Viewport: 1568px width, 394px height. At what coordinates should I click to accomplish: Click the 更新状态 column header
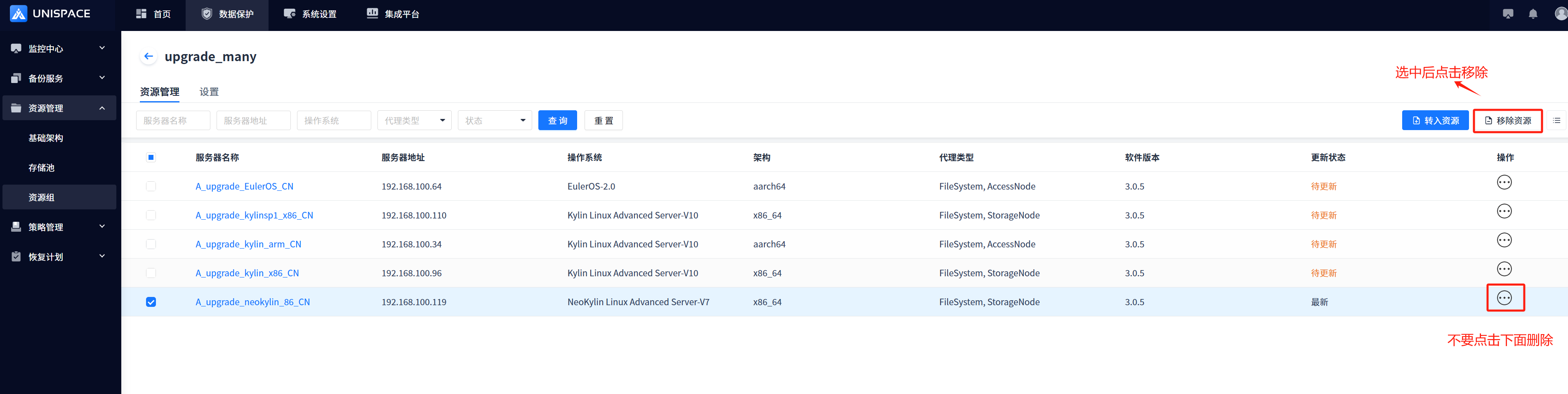pyautogui.click(x=1328, y=157)
